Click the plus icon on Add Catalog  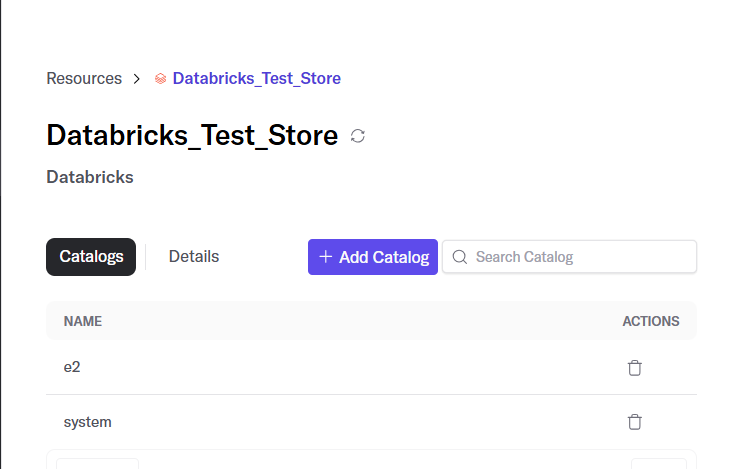pos(326,257)
